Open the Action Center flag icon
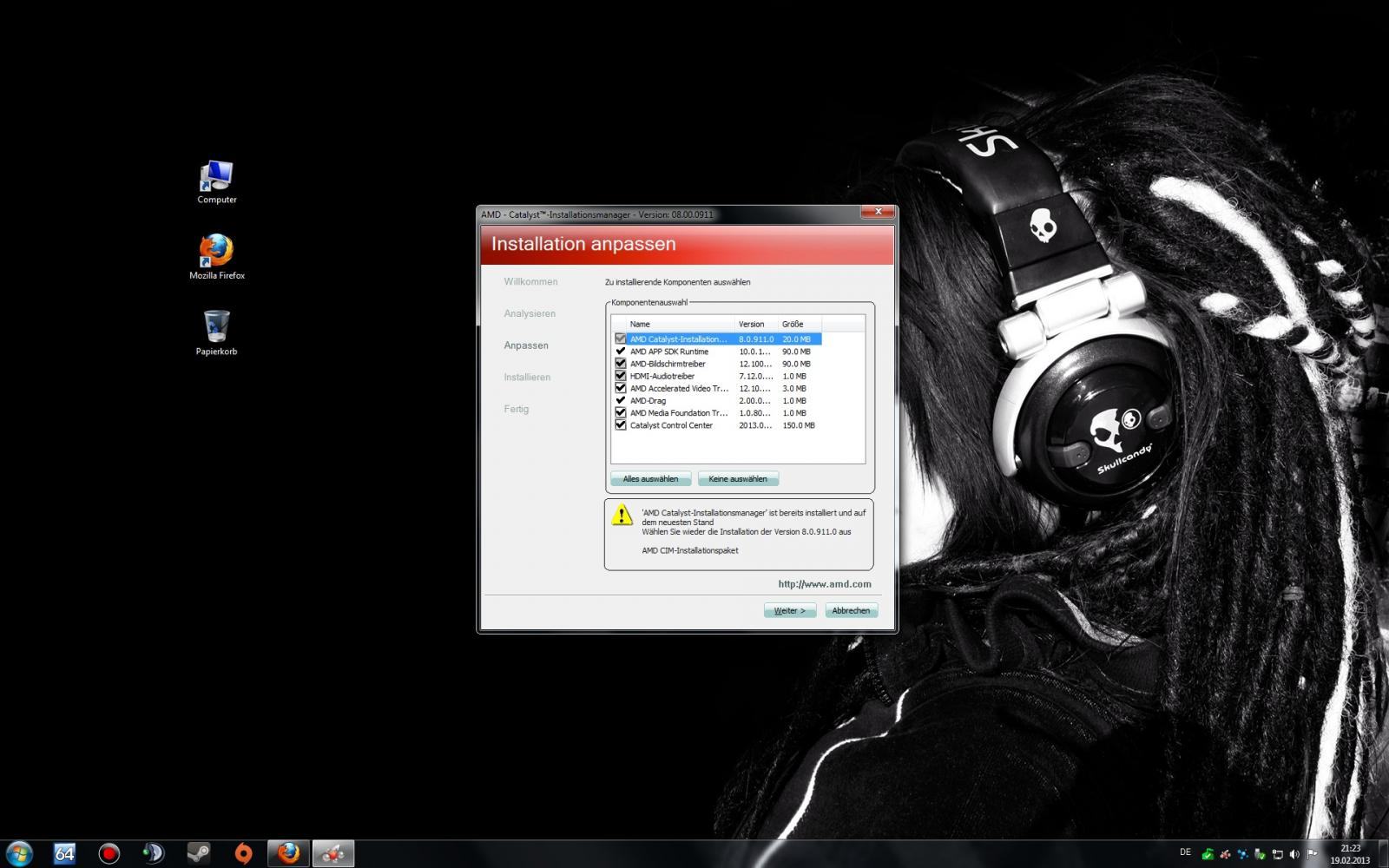This screenshot has width=1389, height=868. (x=1312, y=854)
